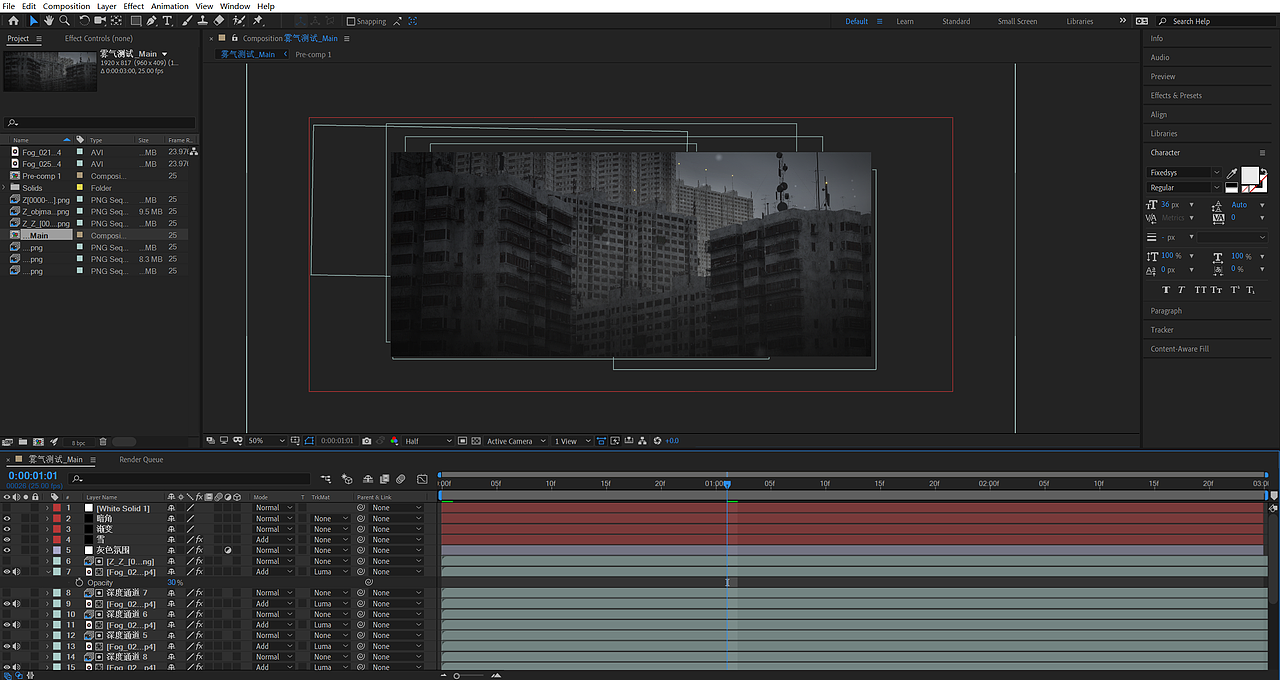
Task: Click Motion Blur enable icon in timeline
Action: point(400,479)
